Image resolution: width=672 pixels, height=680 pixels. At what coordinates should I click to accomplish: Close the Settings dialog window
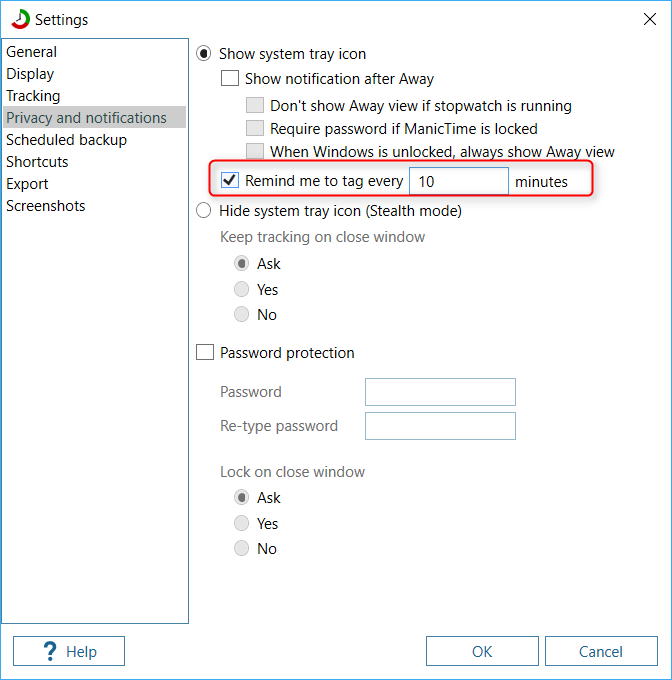(x=649, y=19)
